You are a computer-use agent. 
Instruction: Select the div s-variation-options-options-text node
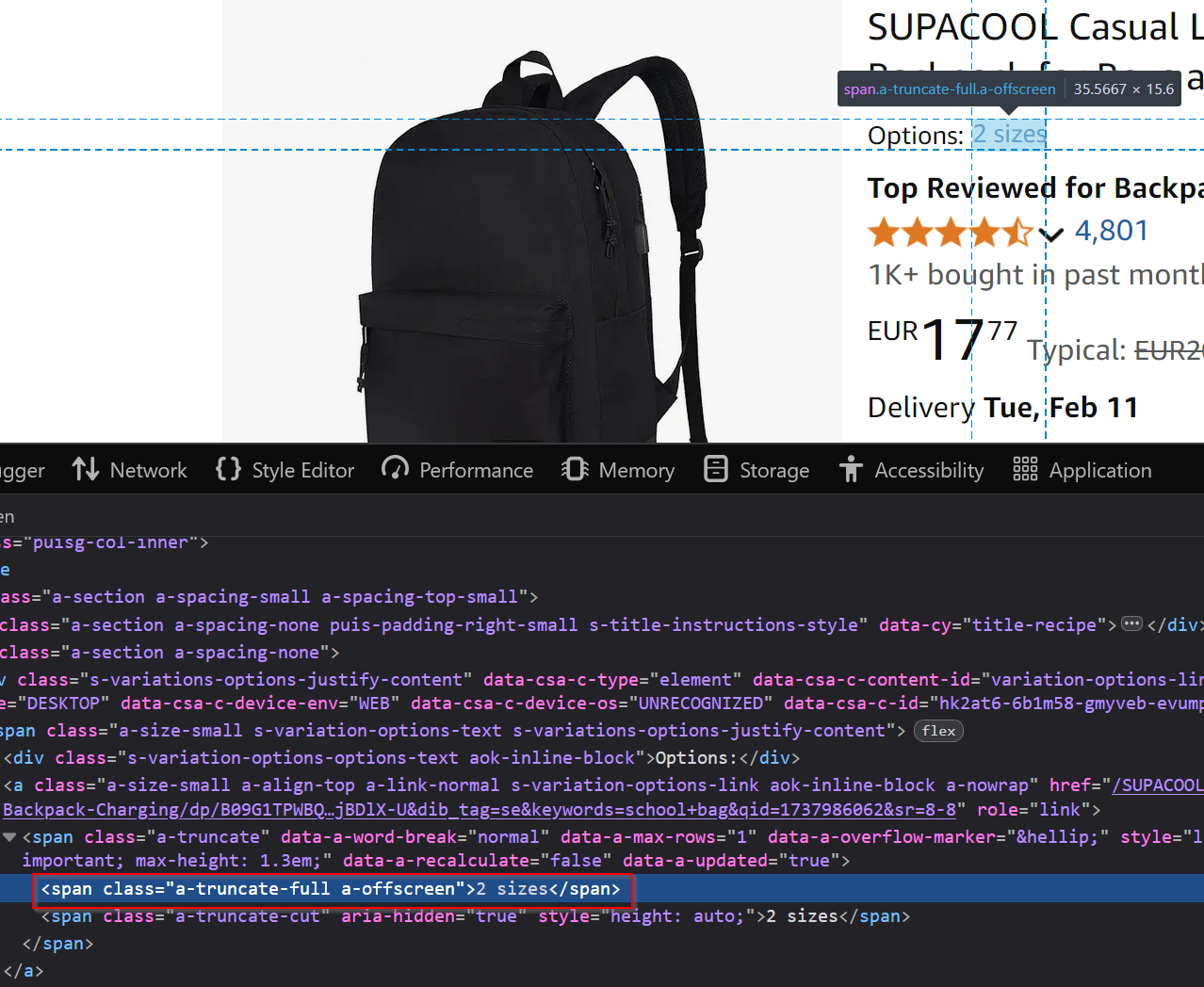(254, 758)
